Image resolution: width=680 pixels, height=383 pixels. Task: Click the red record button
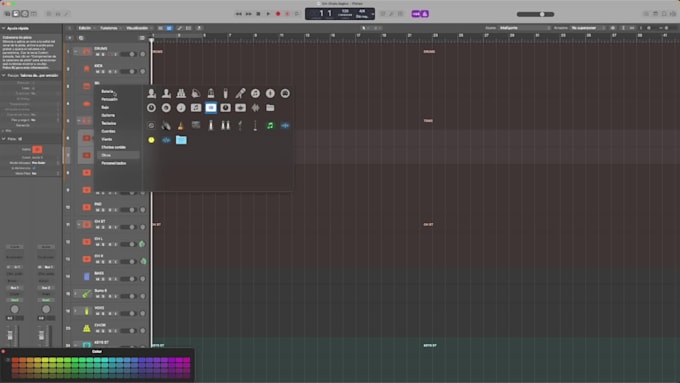click(x=278, y=14)
